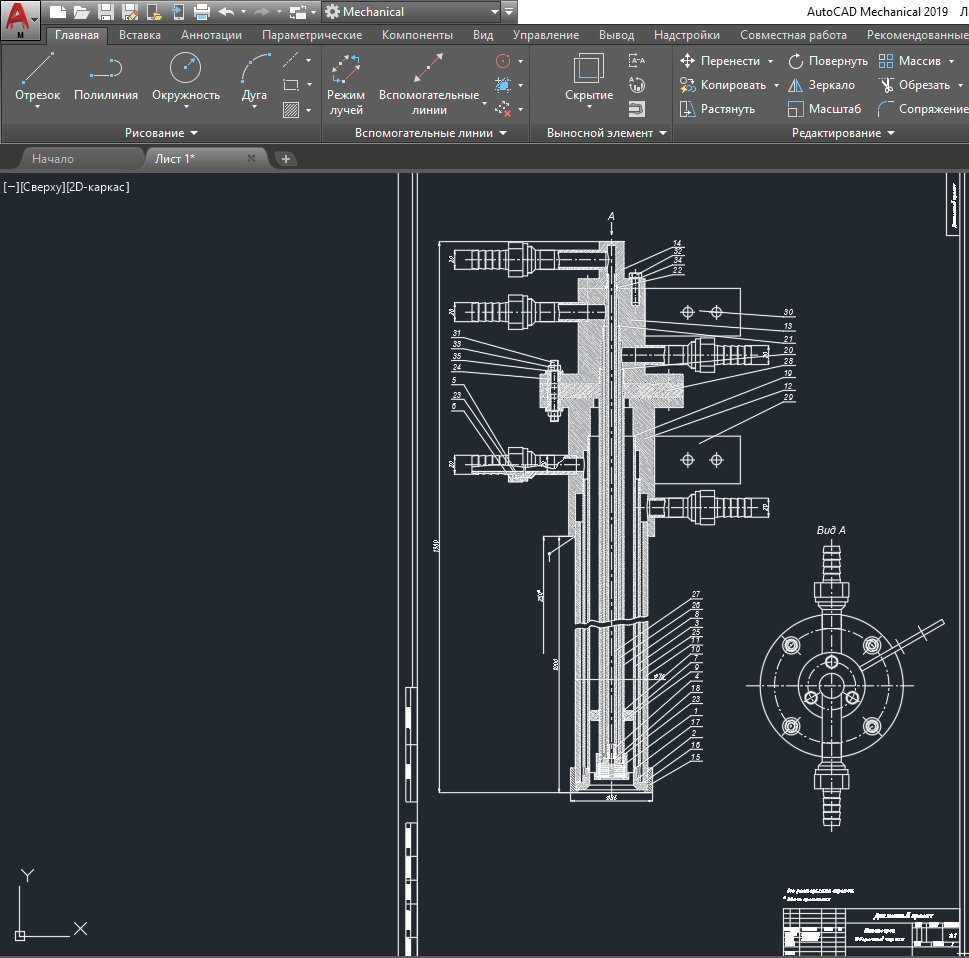Click the Вспомогательные линии construction line icon

[x=428, y=68]
